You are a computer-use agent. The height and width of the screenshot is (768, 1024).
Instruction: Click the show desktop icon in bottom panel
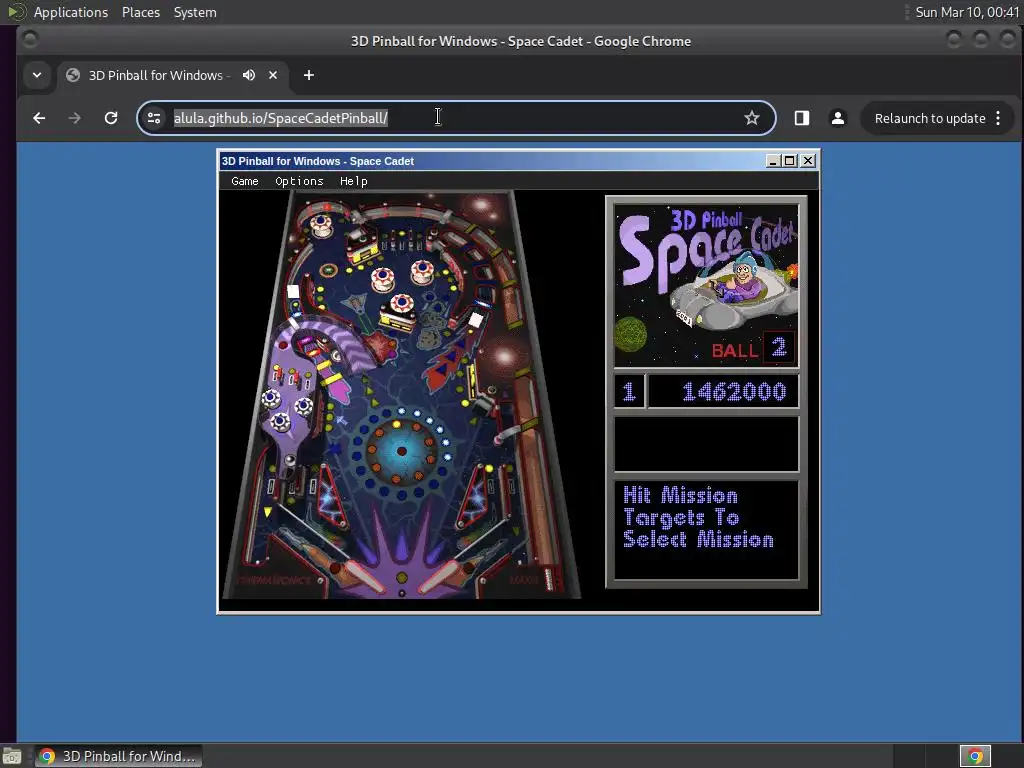pyautogui.click(x=12, y=756)
